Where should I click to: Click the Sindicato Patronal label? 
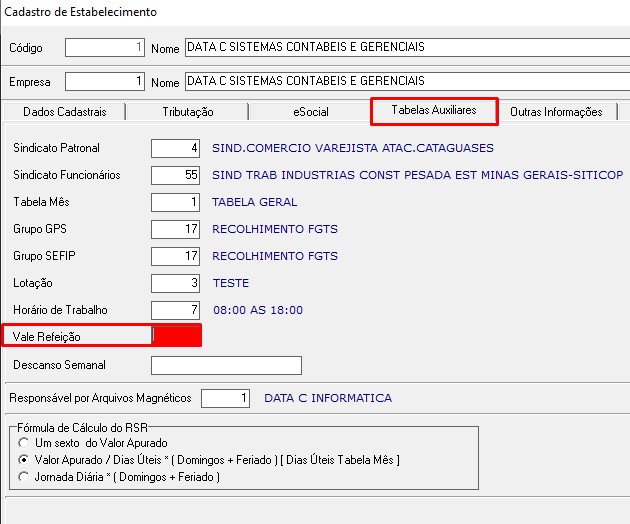(56, 148)
